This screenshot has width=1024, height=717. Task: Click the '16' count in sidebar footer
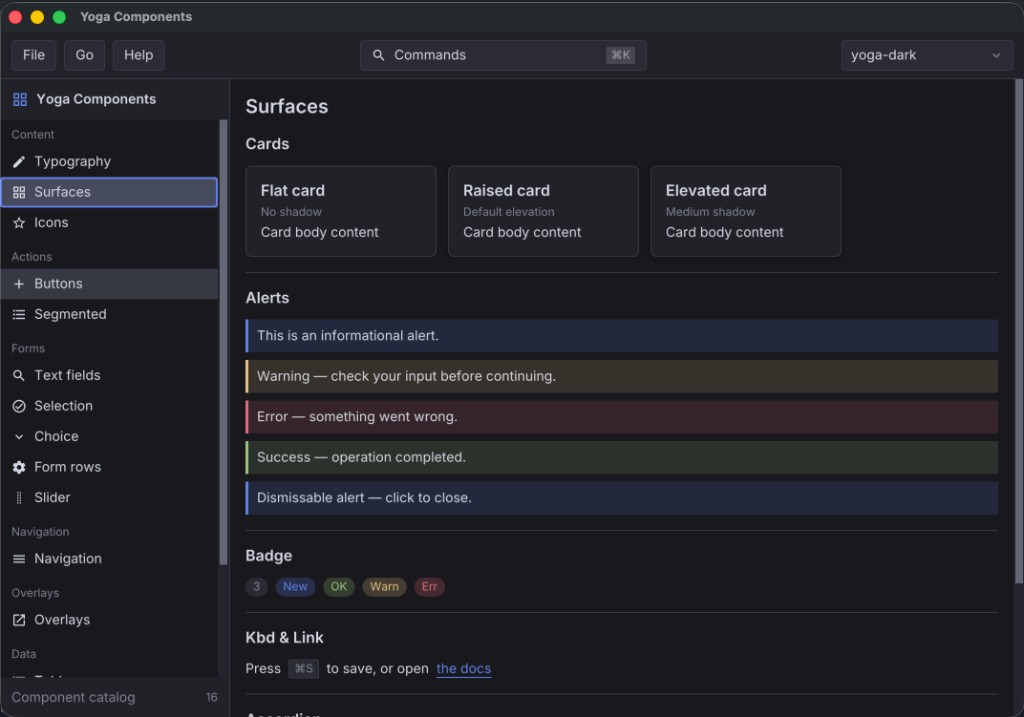coord(212,697)
